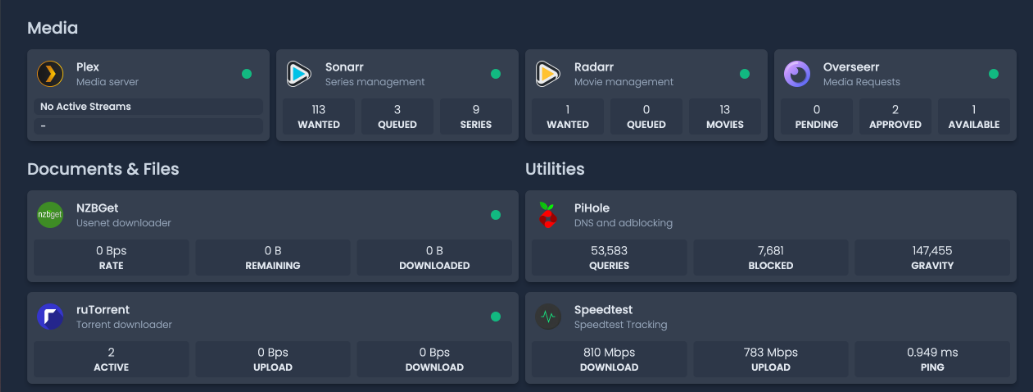Image resolution: width=1033 pixels, height=392 pixels.
Task: Click the green NZBGet icon
Action: click(x=50, y=215)
